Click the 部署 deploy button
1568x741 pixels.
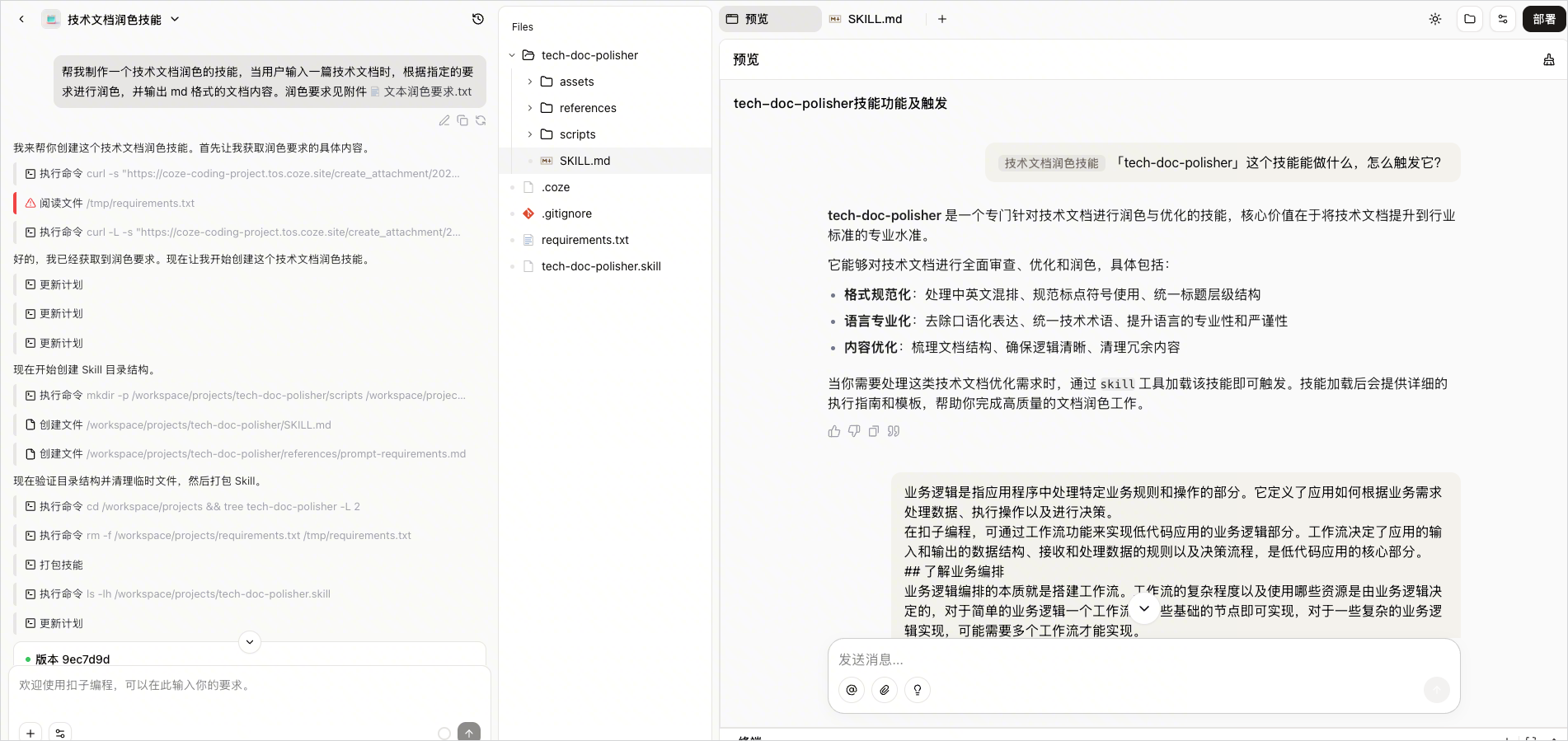tap(1543, 19)
